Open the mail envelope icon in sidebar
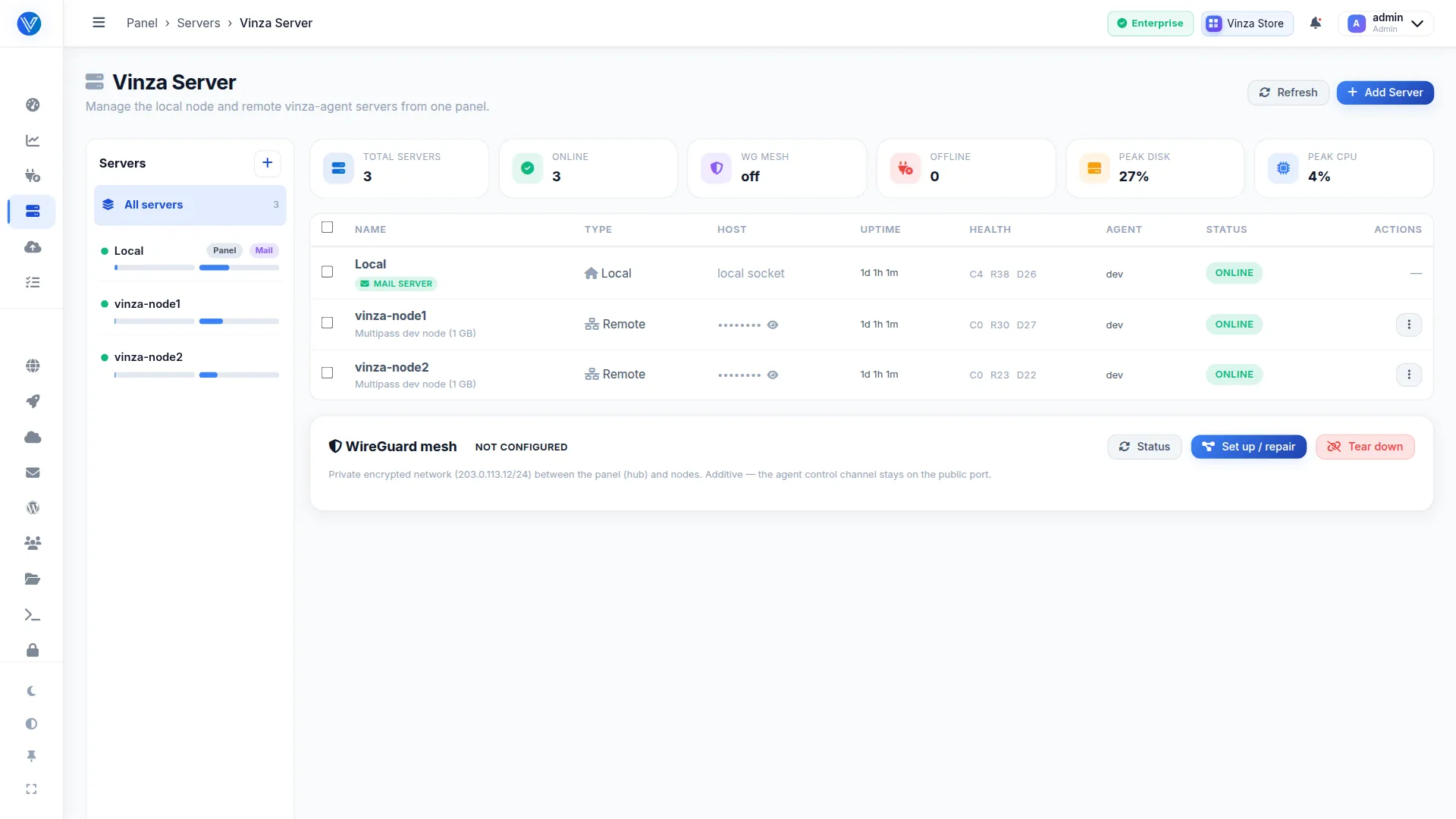This screenshot has height=819, width=1456. tap(33, 472)
